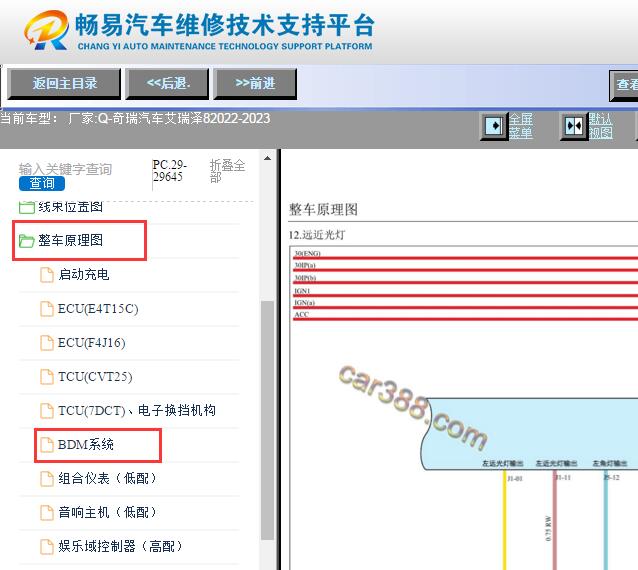Click the 整车原理图 page heading
Viewport: 638px width, 570px height.
tap(323, 210)
